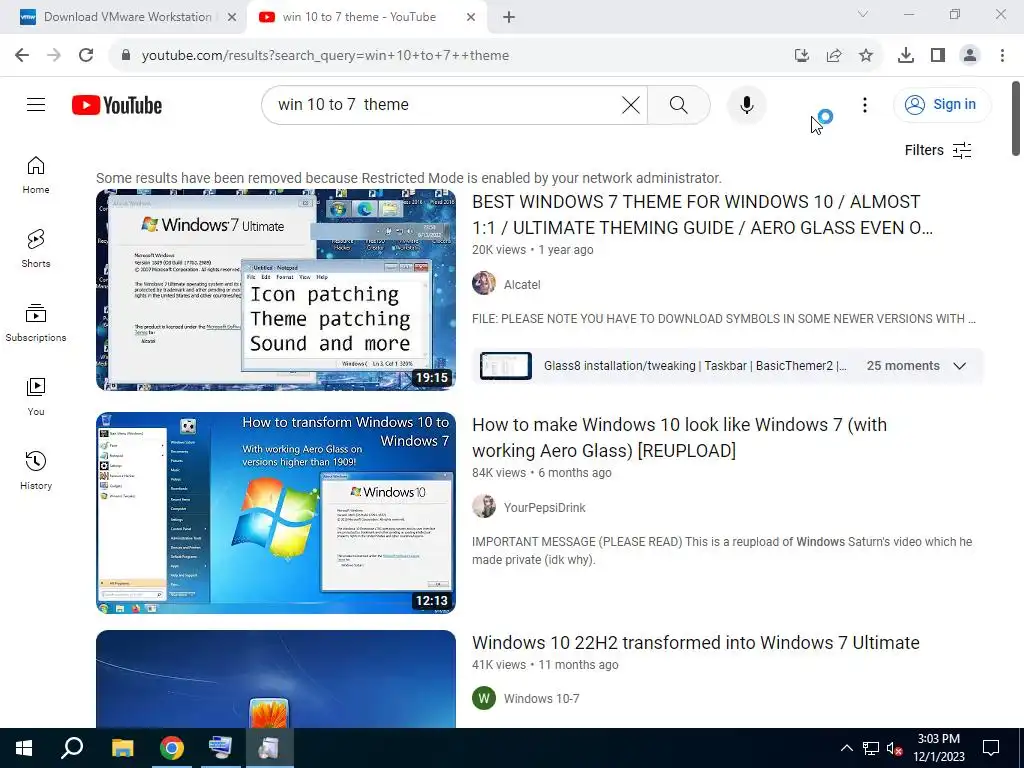
Task: Open Filters options
Action: 938,150
